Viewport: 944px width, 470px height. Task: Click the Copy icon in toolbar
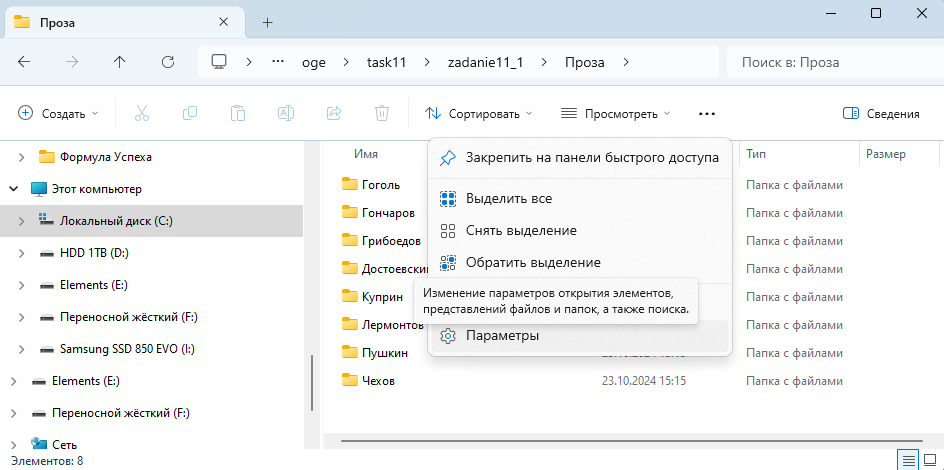tap(190, 113)
